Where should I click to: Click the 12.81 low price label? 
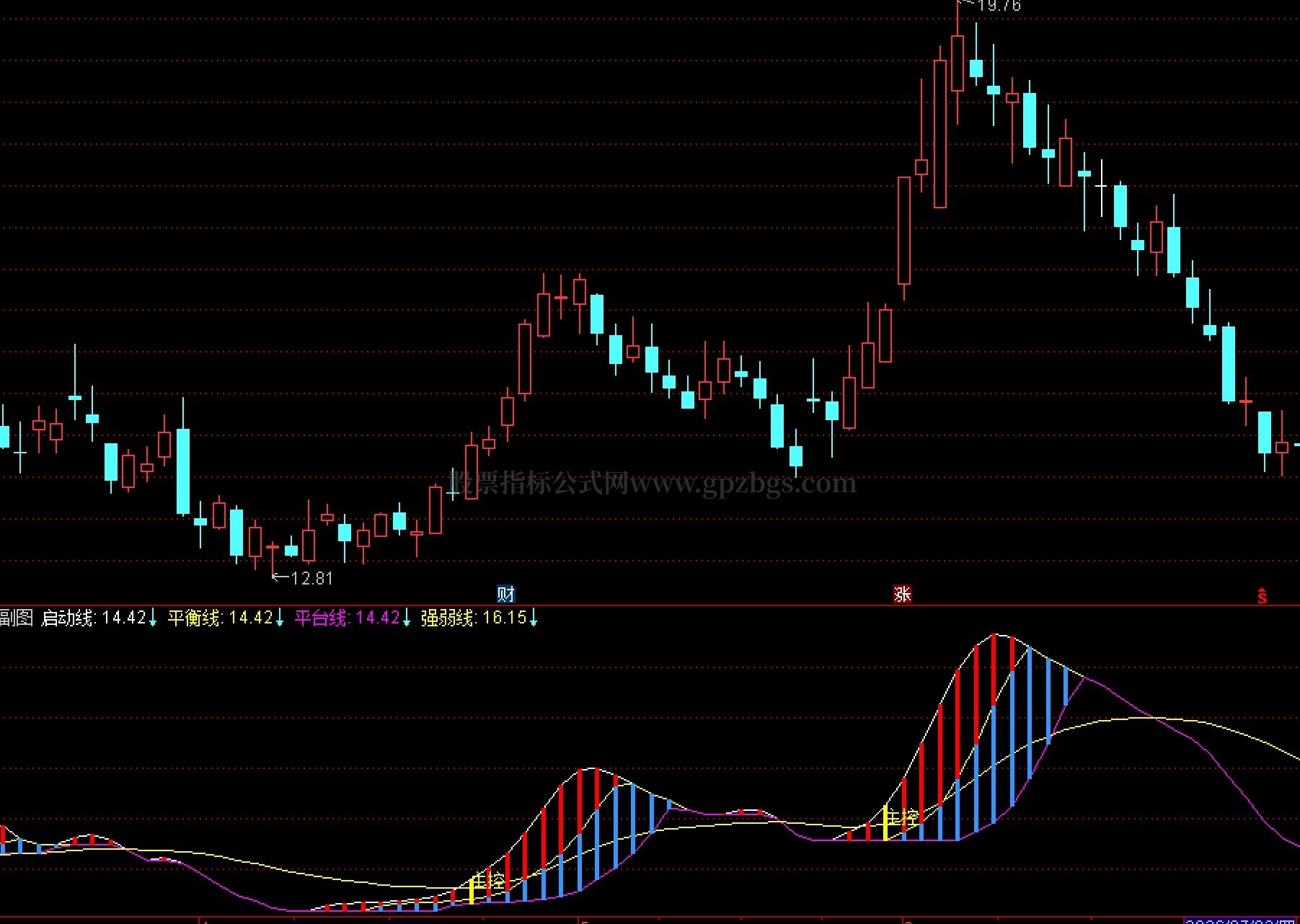pyautogui.click(x=311, y=578)
